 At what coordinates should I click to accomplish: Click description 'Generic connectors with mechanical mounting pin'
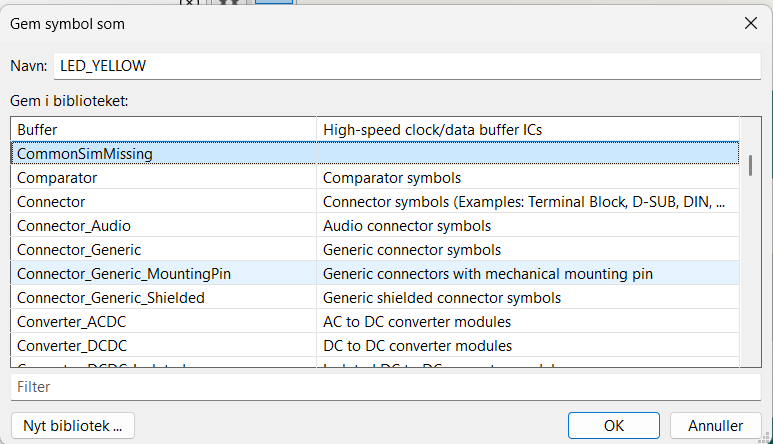[488, 273]
